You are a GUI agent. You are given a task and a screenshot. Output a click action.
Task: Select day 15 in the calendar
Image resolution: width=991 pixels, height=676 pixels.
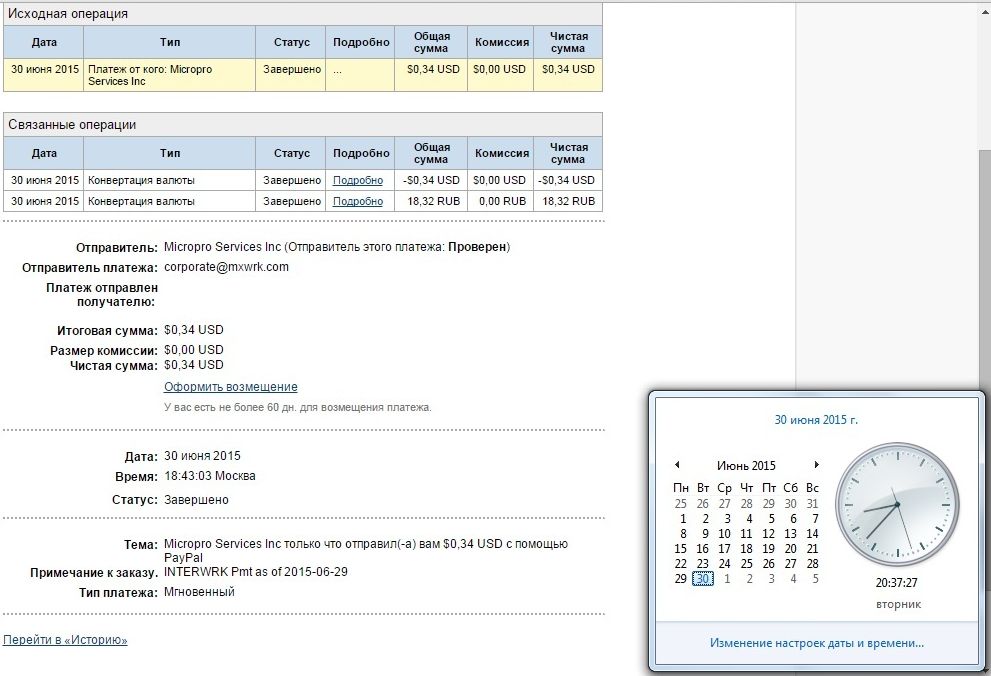pos(681,549)
